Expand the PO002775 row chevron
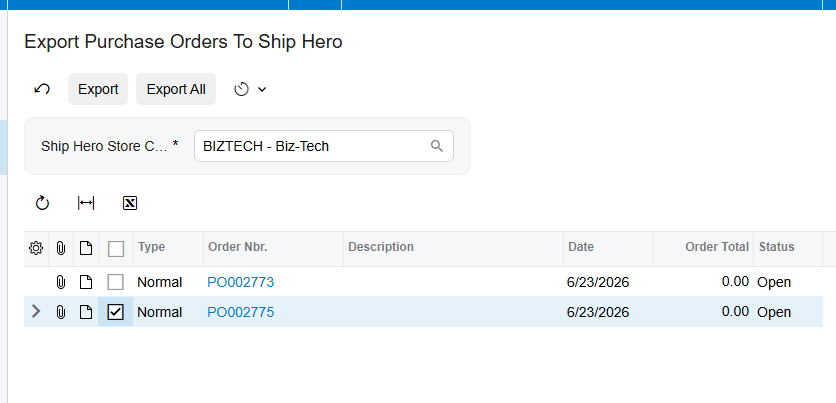Viewport: 836px width, 403px height. click(36, 311)
